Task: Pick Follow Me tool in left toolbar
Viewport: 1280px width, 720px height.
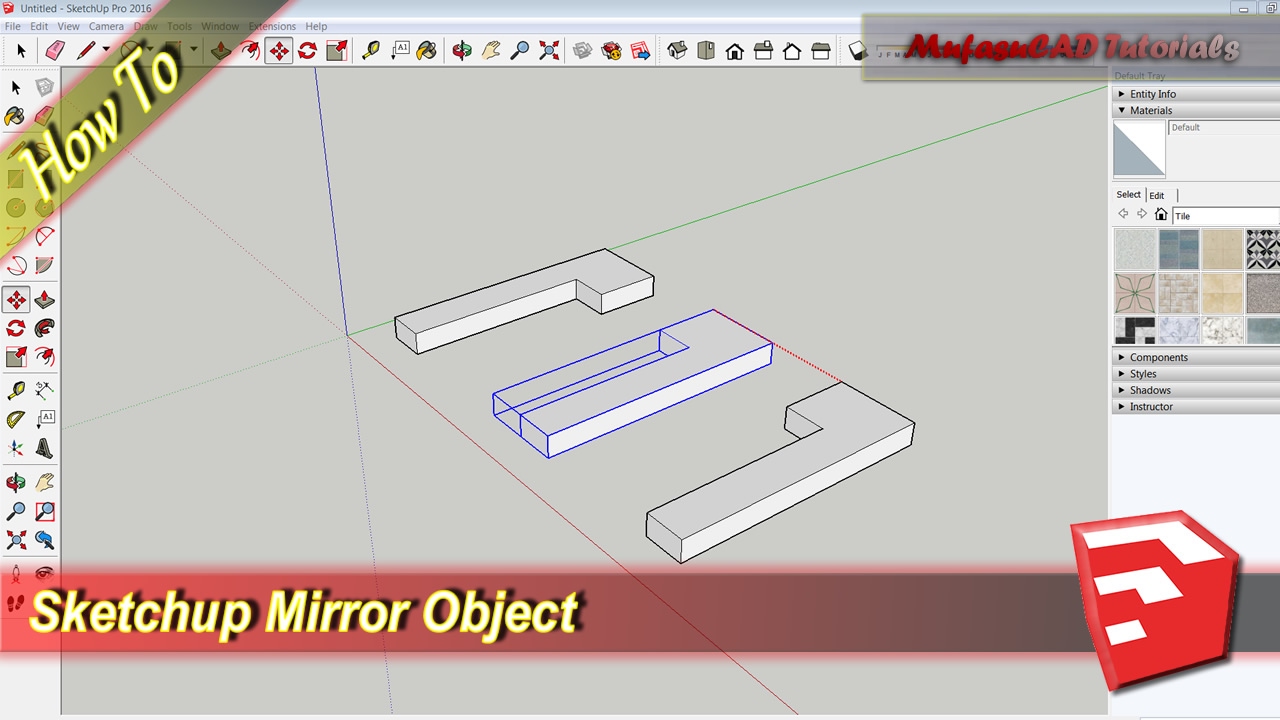Action: click(x=44, y=328)
